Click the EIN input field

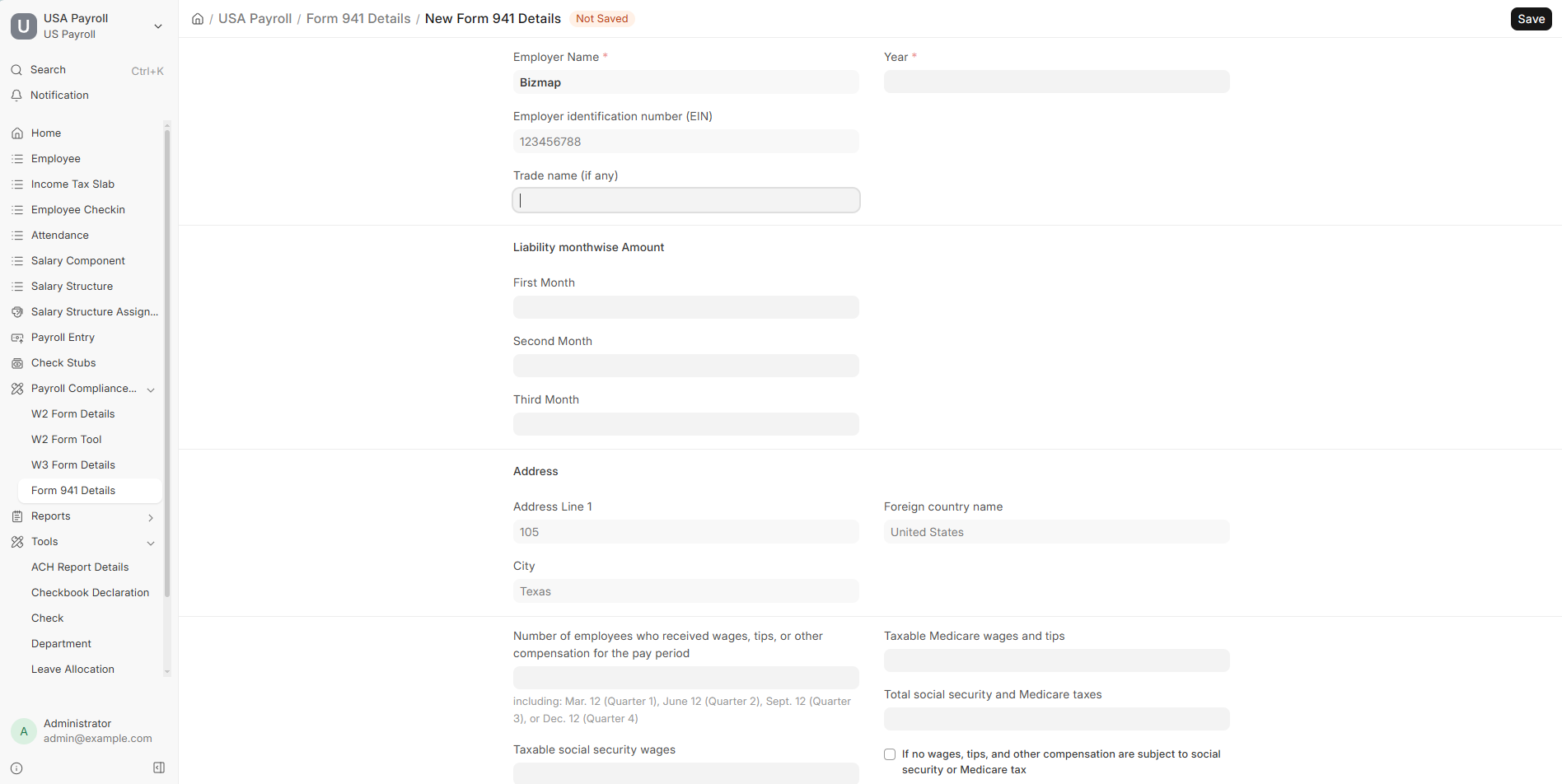[686, 142]
